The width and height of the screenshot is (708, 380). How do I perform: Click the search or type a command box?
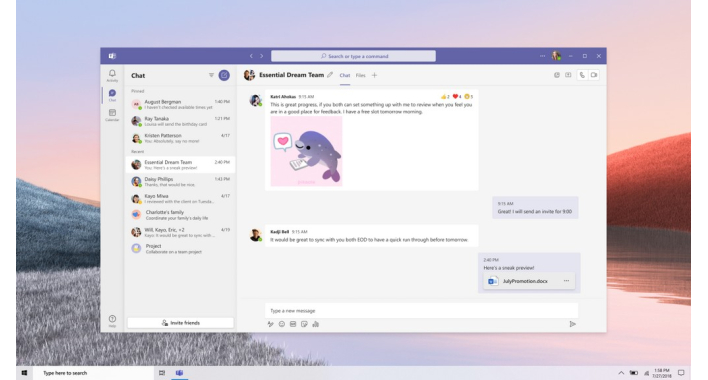click(x=353, y=56)
